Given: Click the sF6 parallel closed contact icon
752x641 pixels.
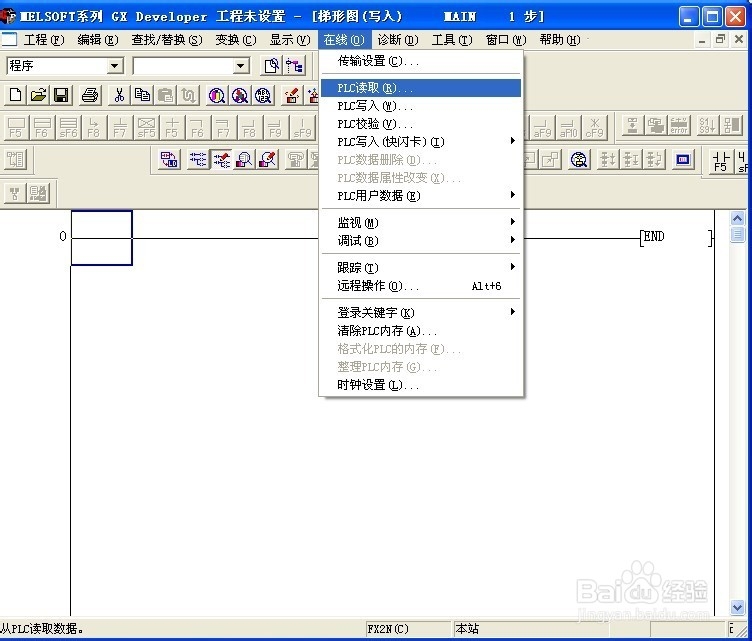Looking at the screenshot, I should (68, 128).
